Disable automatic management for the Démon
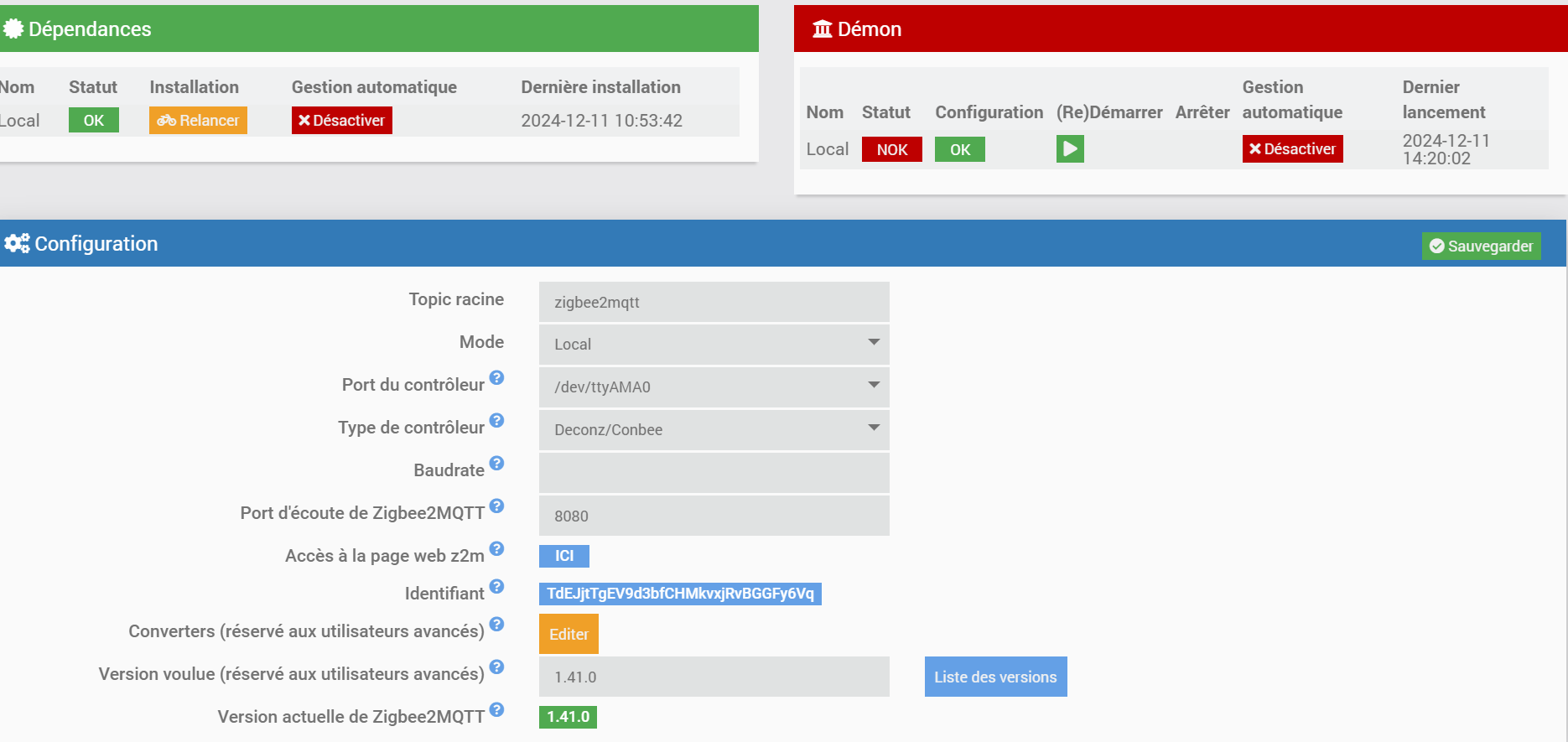 click(1292, 149)
